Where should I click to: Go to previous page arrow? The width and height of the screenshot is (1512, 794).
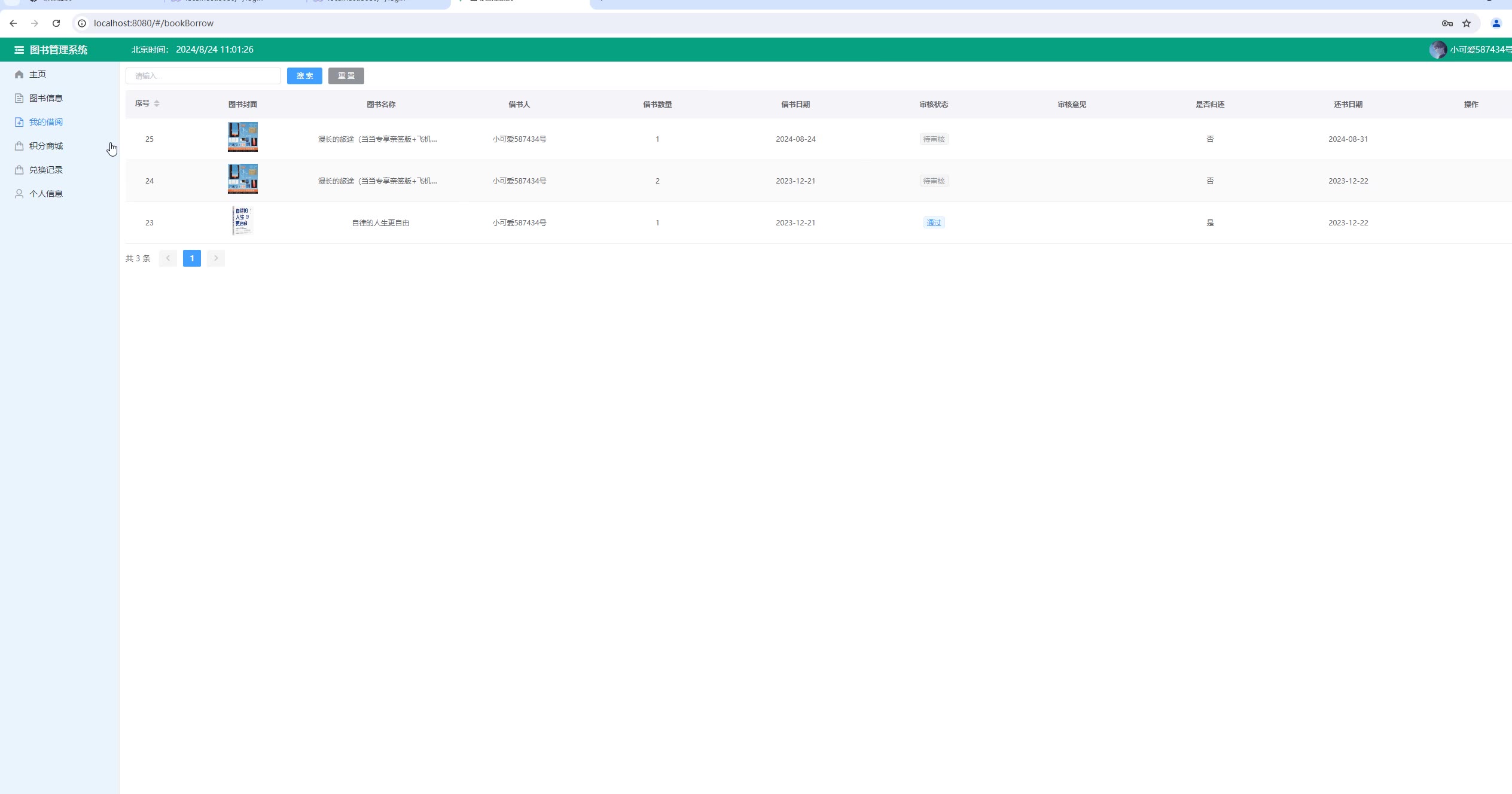tap(168, 258)
